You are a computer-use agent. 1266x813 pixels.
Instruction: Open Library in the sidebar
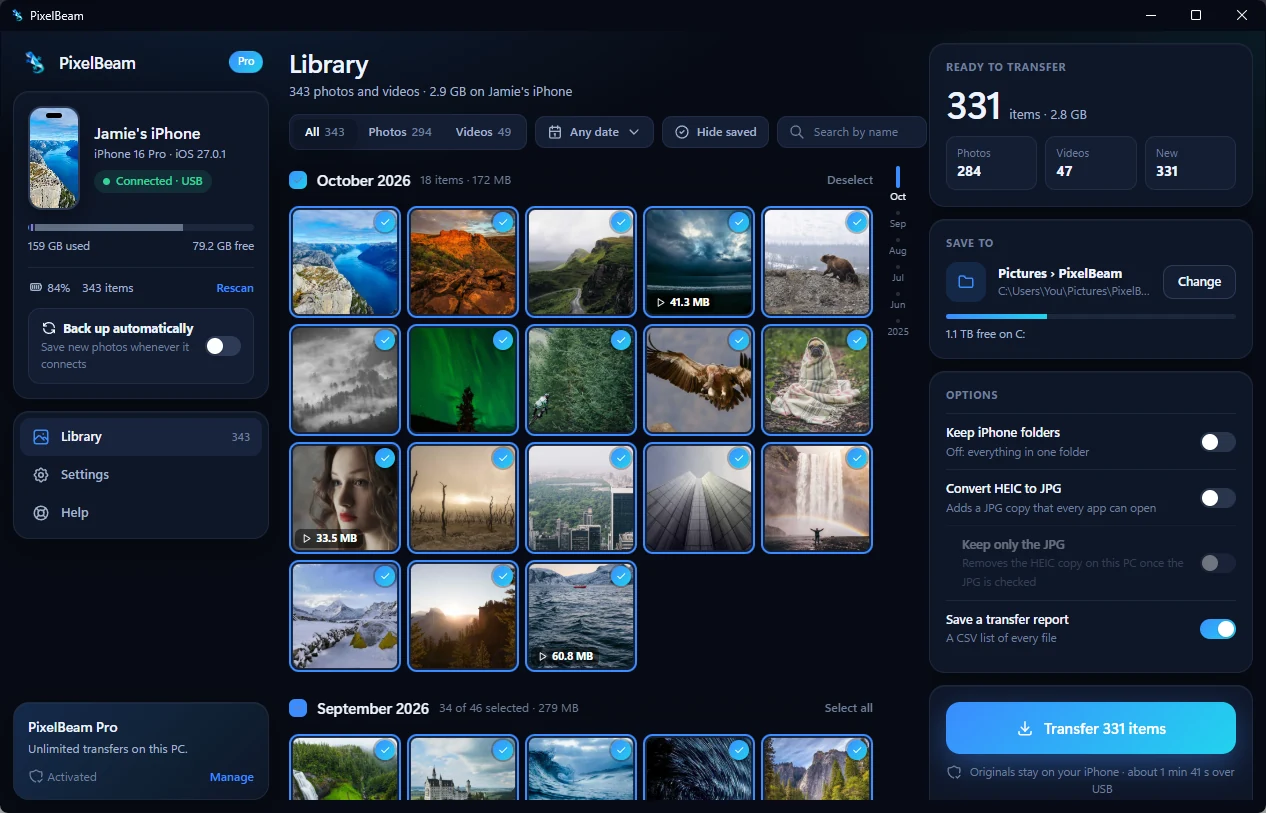[141, 437]
